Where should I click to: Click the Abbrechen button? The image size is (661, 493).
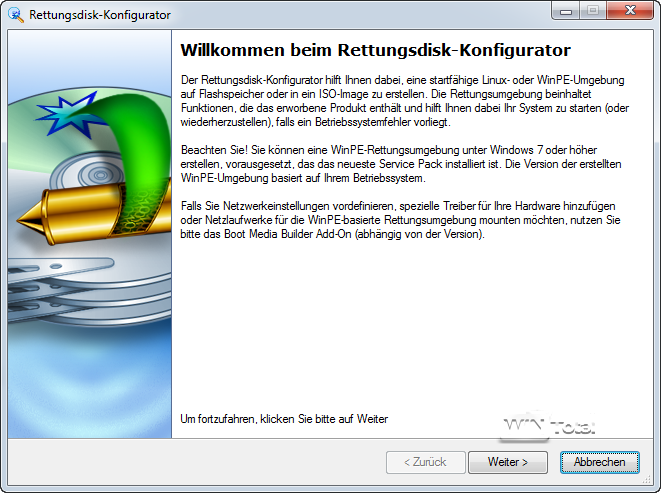[599, 462]
